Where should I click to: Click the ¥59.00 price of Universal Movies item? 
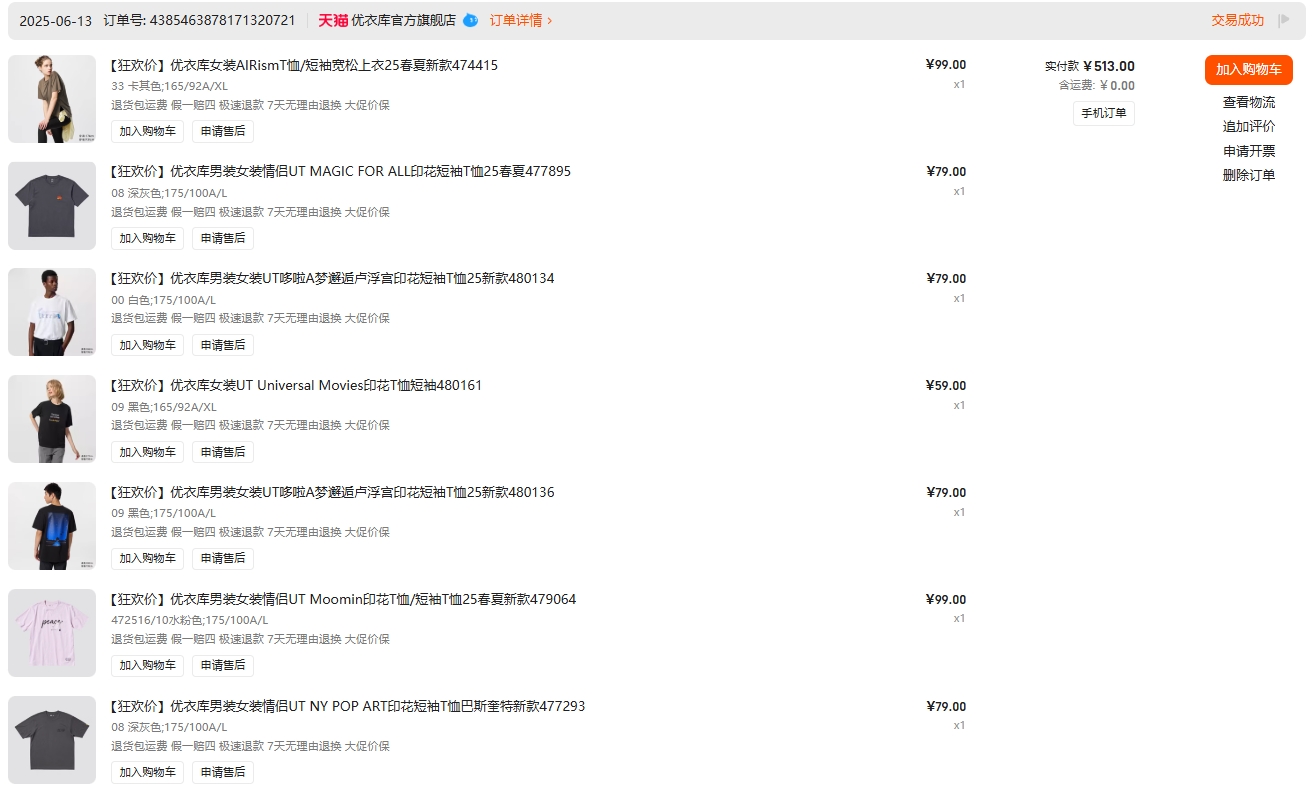(x=946, y=386)
